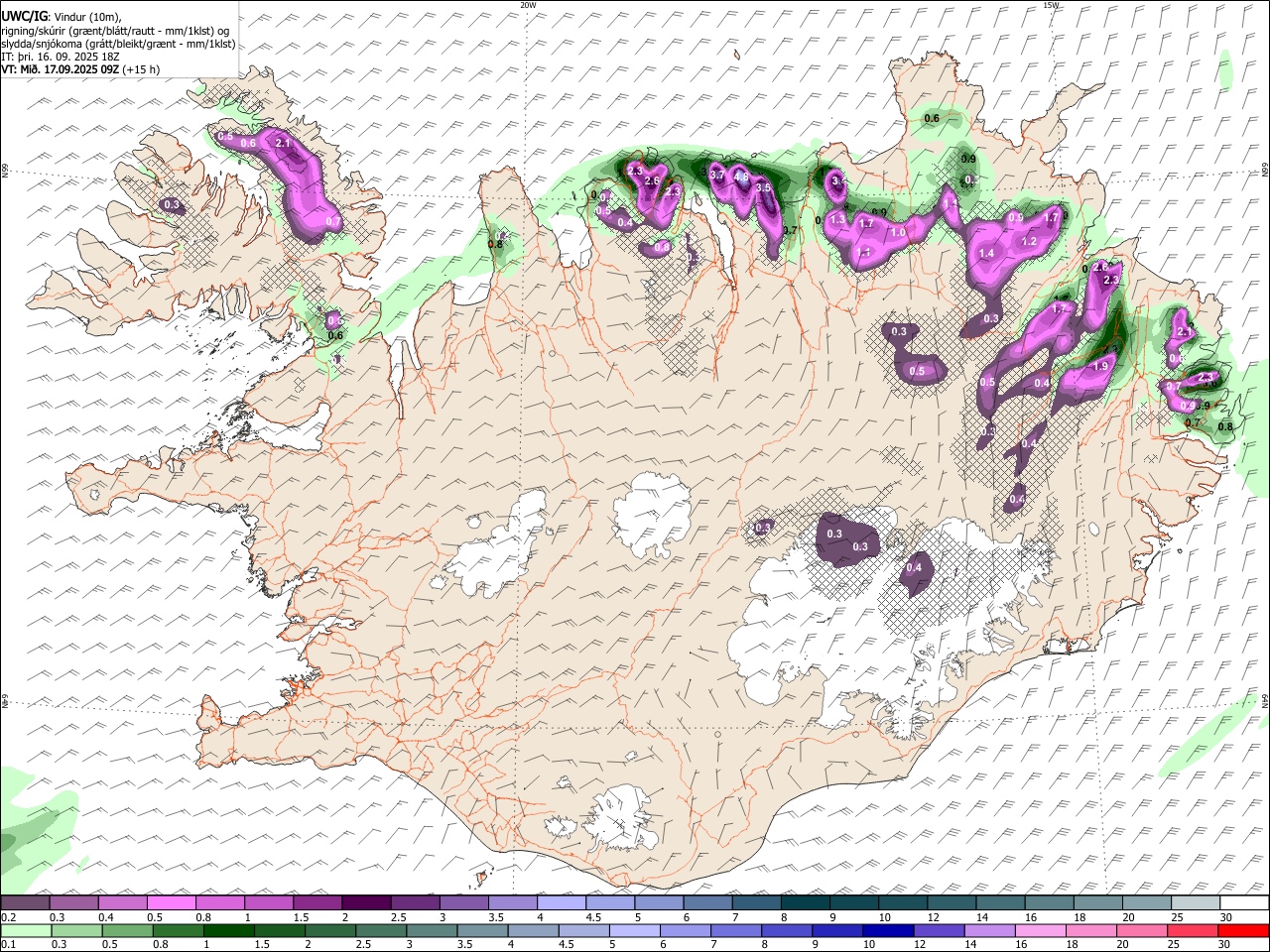This screenshot has height=952, width=1270.
Task: Click the 20W longitude label
Action: pos(528,5)
